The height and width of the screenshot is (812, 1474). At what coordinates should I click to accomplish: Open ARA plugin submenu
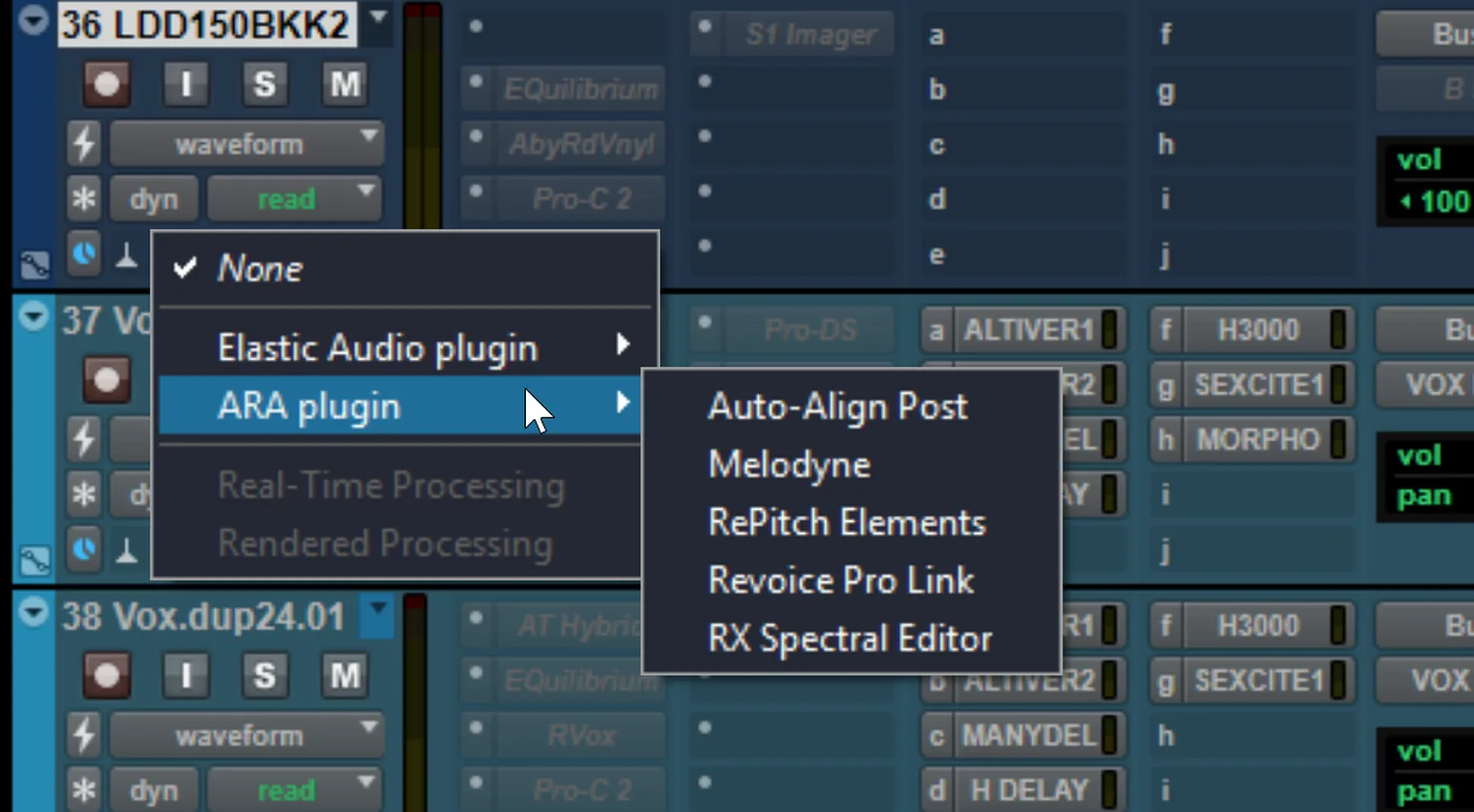pos(400,406)
